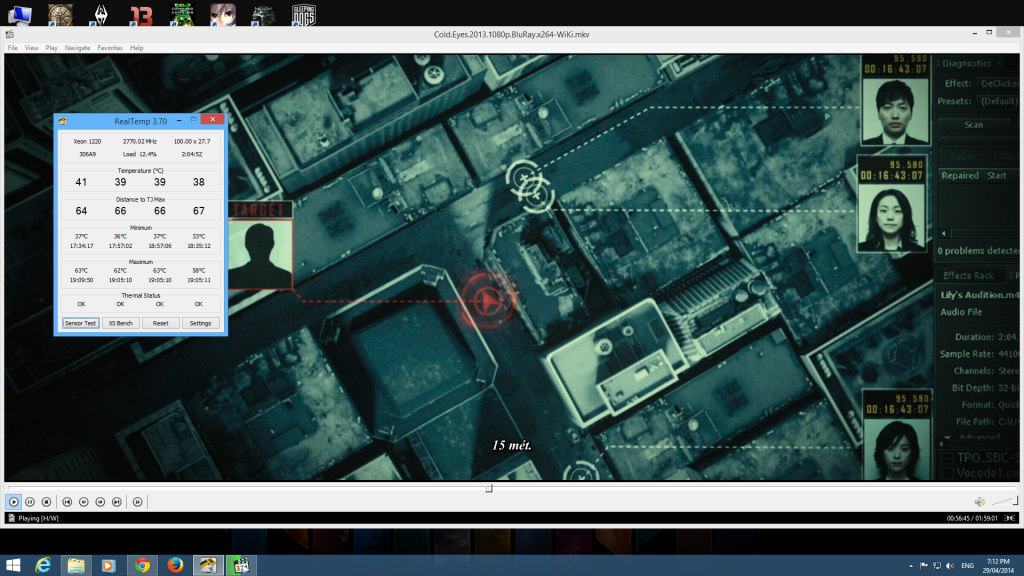Click the file icon beside "Playing [H/W]"
Screen dimensions: 1024x576
tap(11, 518)
